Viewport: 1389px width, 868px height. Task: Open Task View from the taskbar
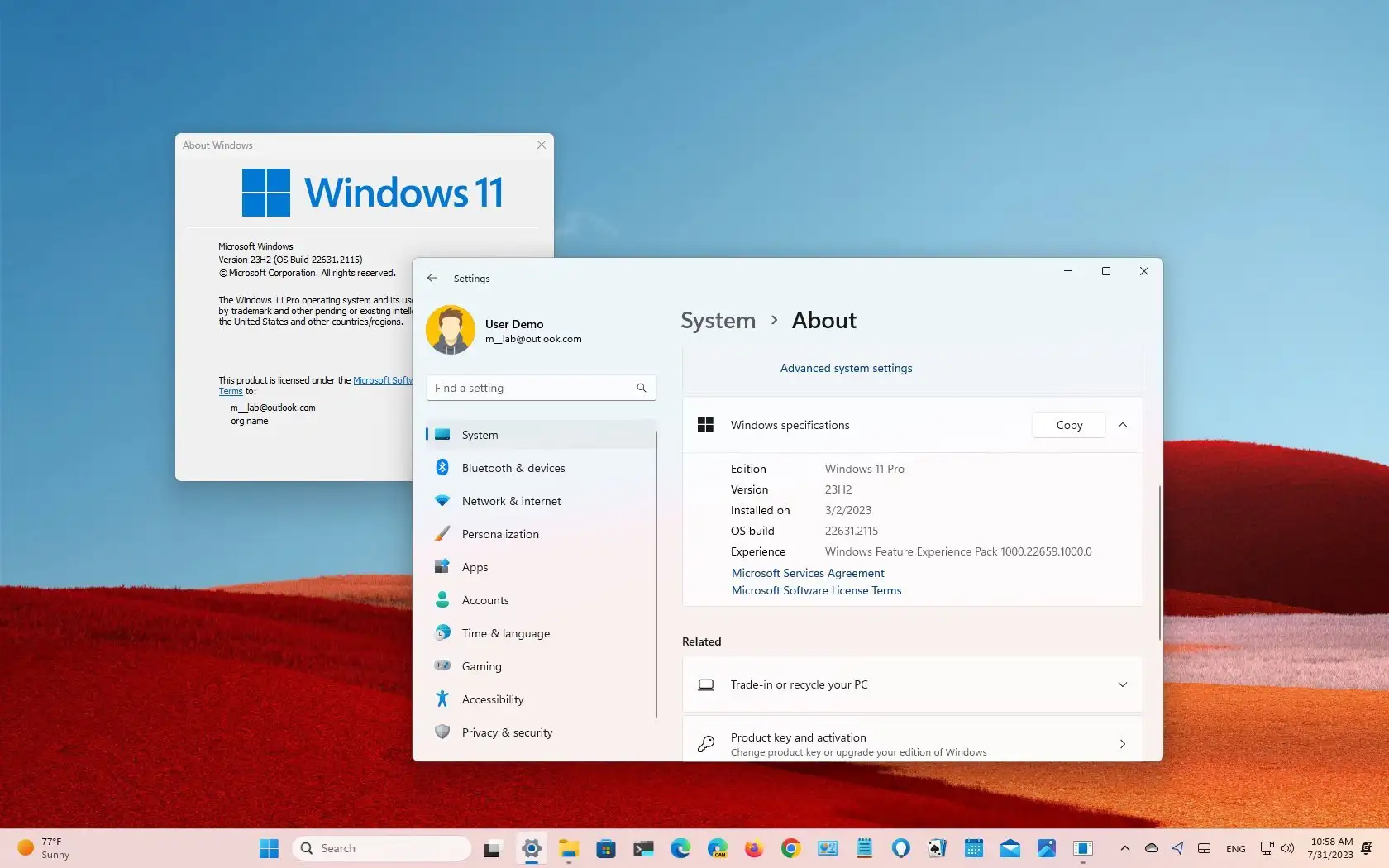493,848
